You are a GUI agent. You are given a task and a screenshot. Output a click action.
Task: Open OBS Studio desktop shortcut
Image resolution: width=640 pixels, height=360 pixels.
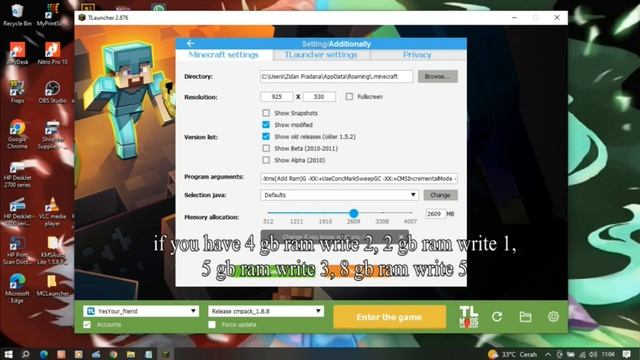(52, 92)
